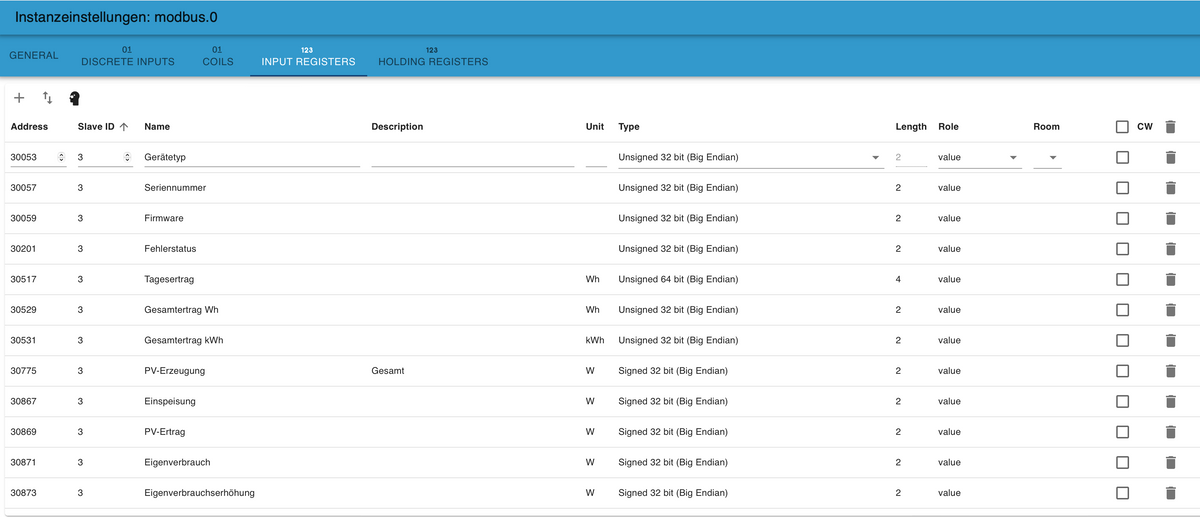1200x517 pixels.
Task: Open Role dropdown showing value
Action: point(980,157)
